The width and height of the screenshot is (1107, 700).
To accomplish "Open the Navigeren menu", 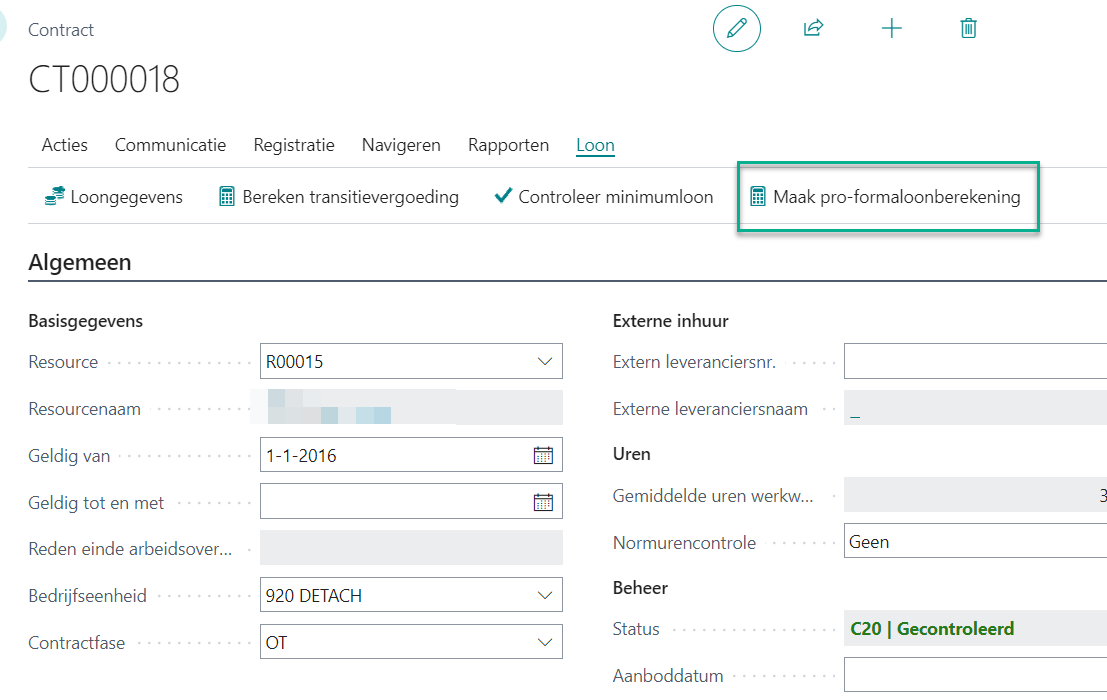I will (x=401, y=145).
